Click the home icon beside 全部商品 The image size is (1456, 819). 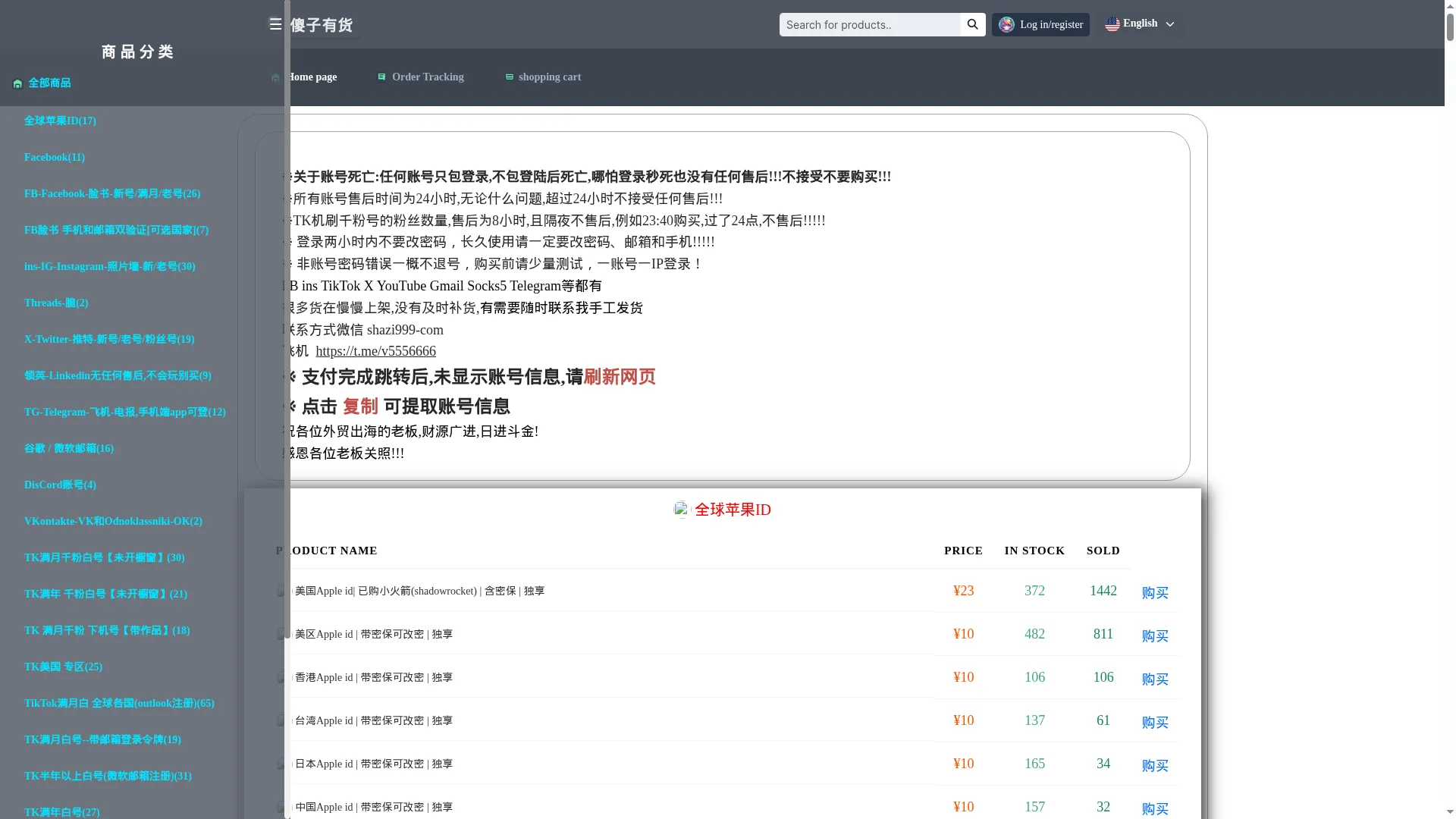tap(17, 83)
